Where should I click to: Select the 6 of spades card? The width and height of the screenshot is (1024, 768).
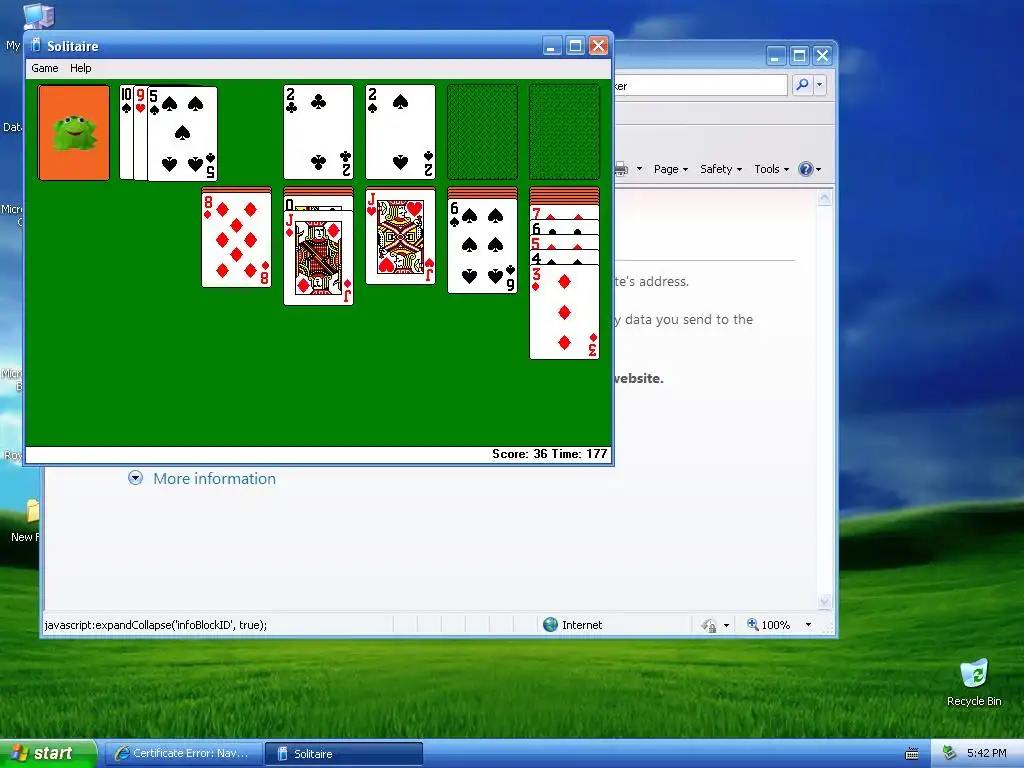tap(483, 246)
